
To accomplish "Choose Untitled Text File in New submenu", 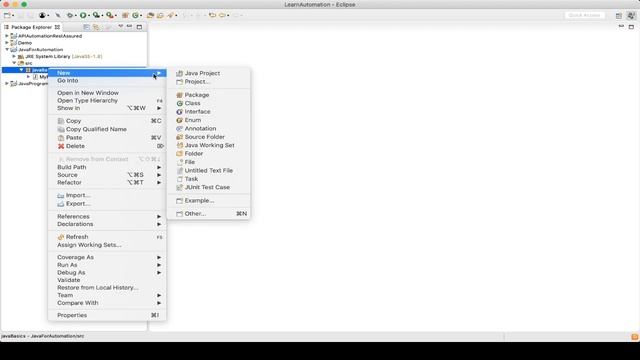I will pyautogui.click(x=209, y=170).
